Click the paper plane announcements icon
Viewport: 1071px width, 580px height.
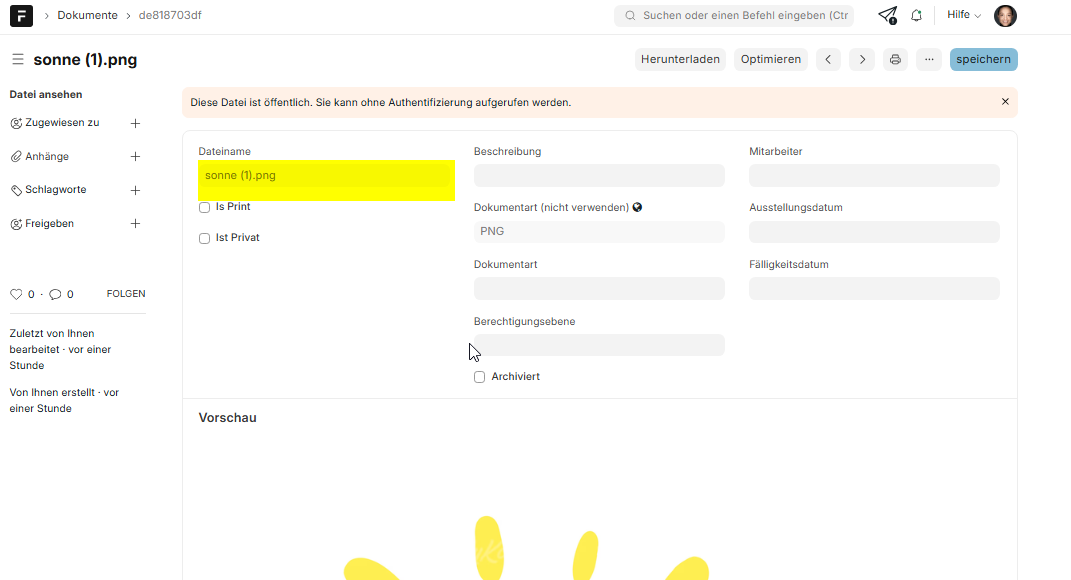pos(887,16)
